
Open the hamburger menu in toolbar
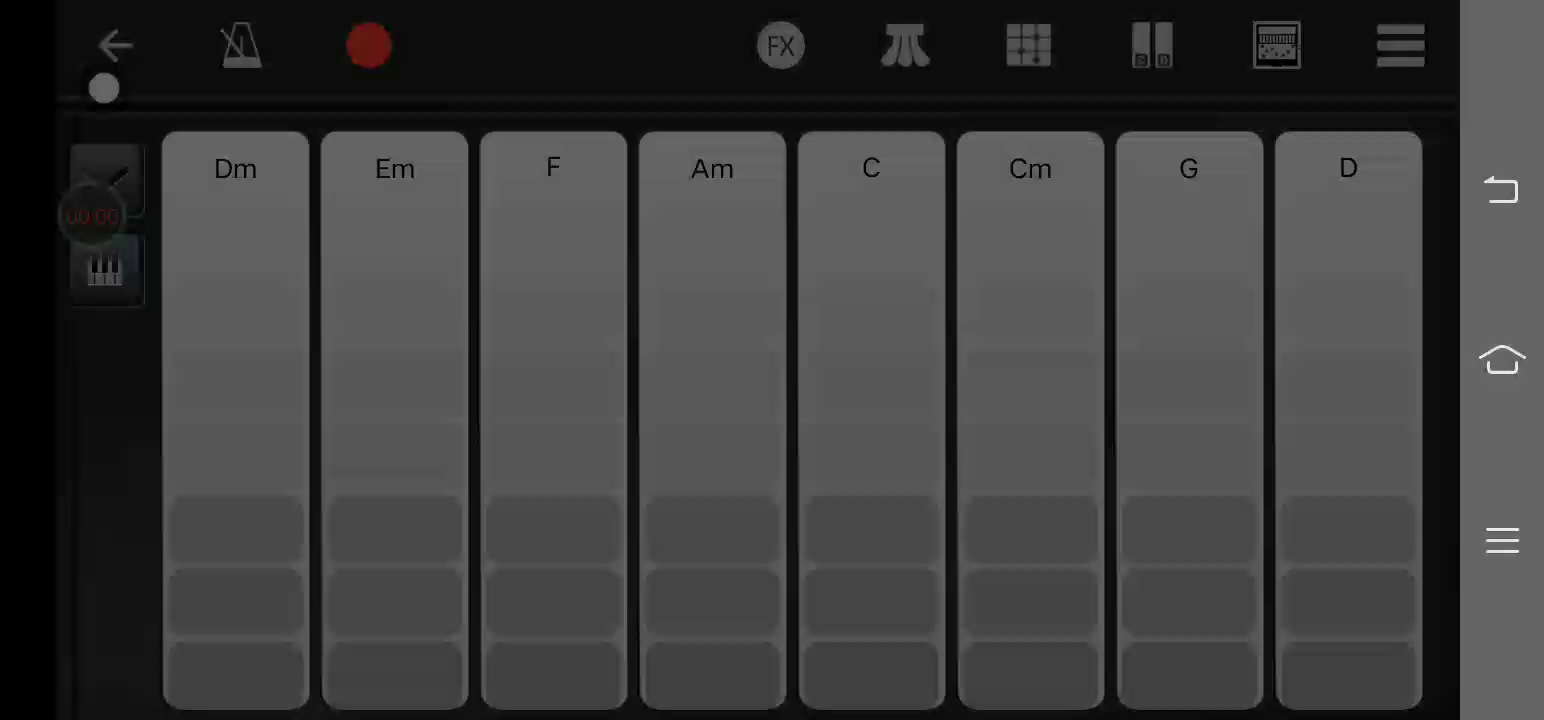(1400, 46)
